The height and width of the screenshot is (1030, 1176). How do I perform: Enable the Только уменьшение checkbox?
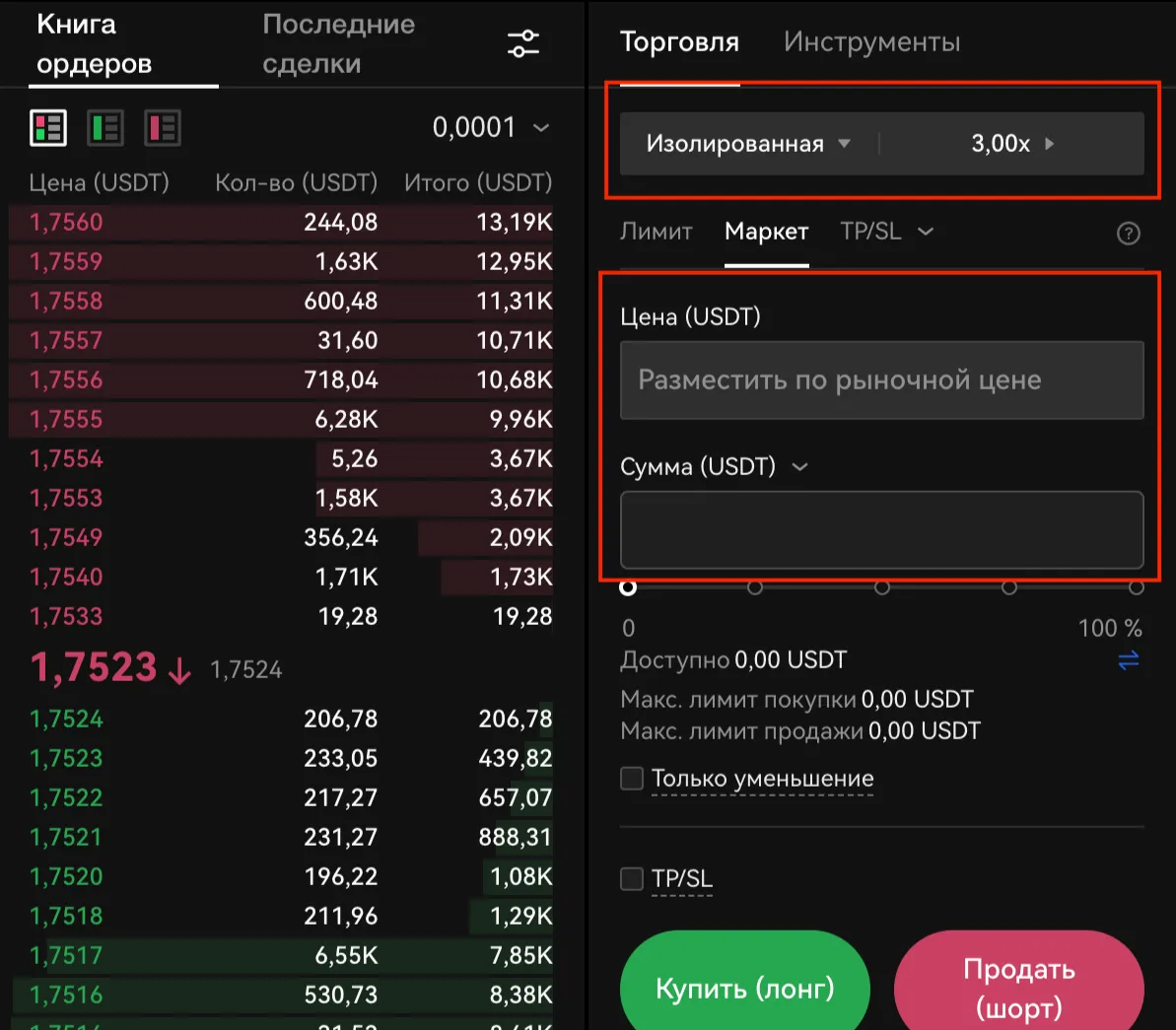(632, 779)
